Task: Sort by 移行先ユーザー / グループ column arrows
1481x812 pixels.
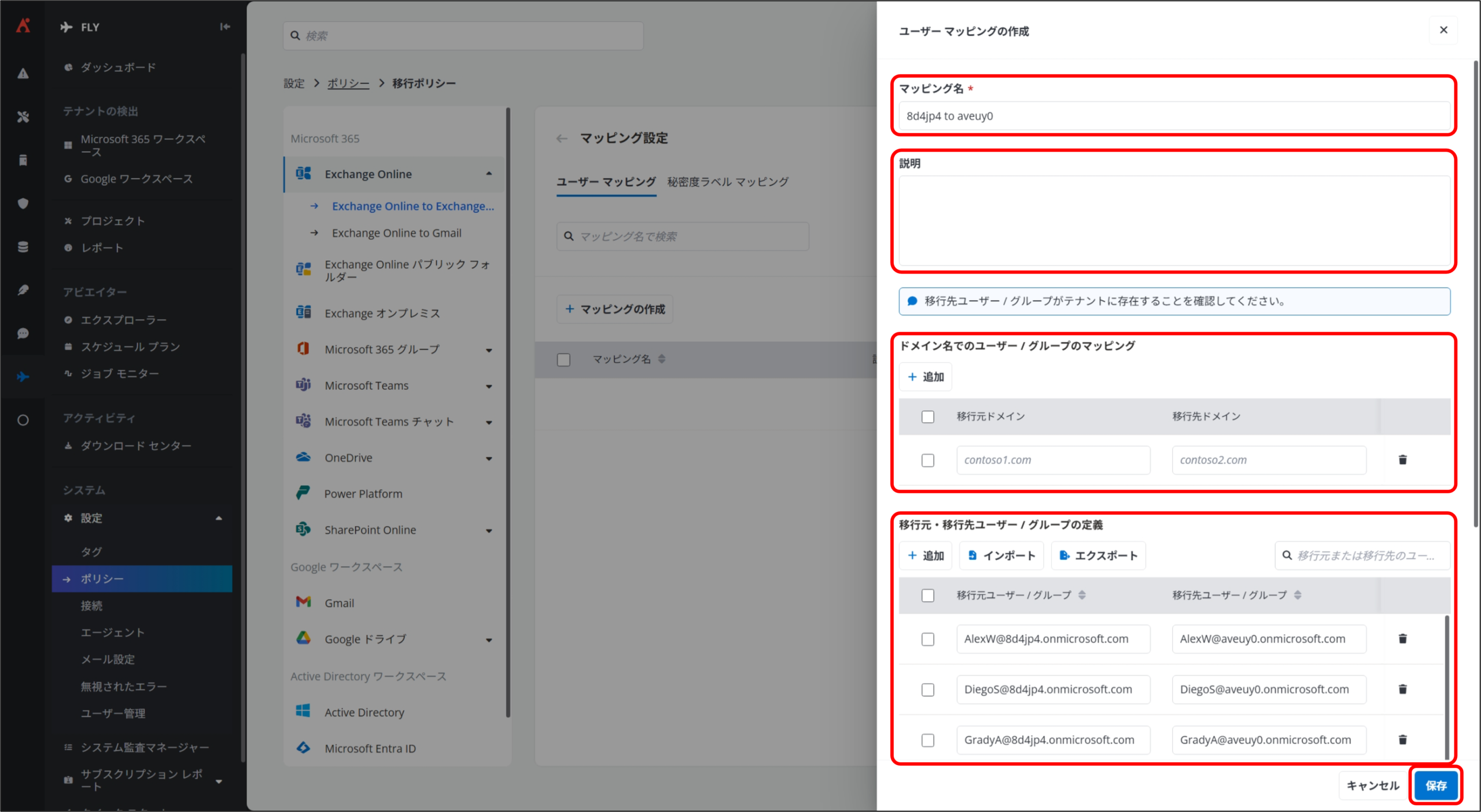Action: 1298,595
